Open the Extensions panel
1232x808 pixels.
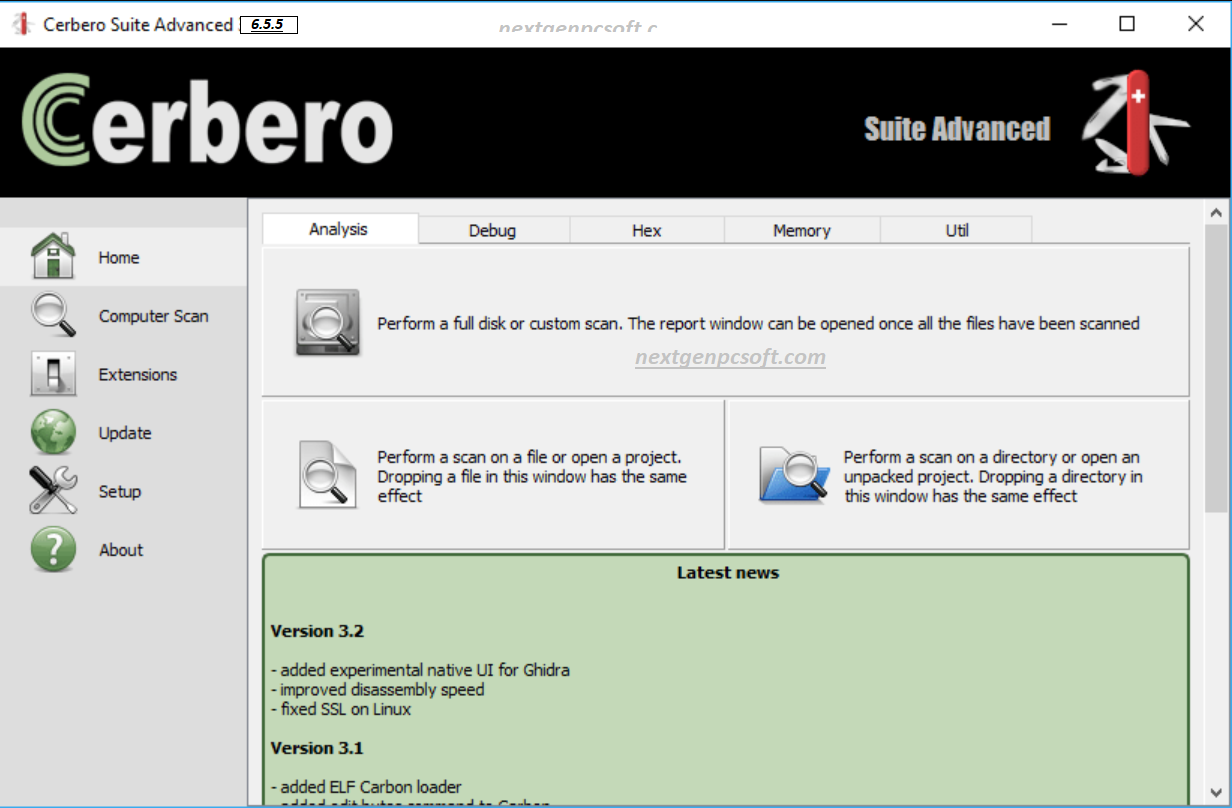(x=137, y=374)
